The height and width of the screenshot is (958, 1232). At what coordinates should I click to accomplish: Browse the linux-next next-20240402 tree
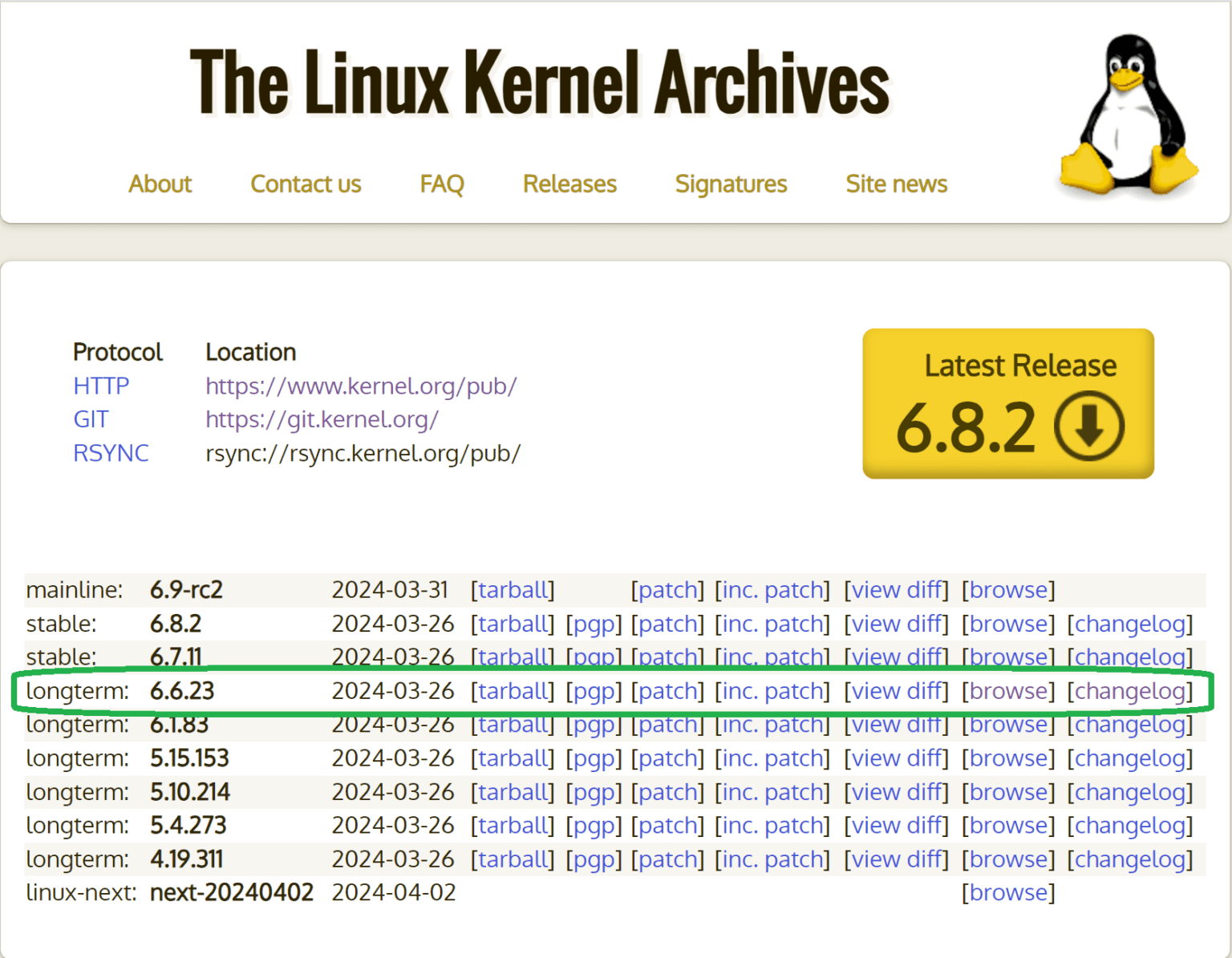point(1008,892)
